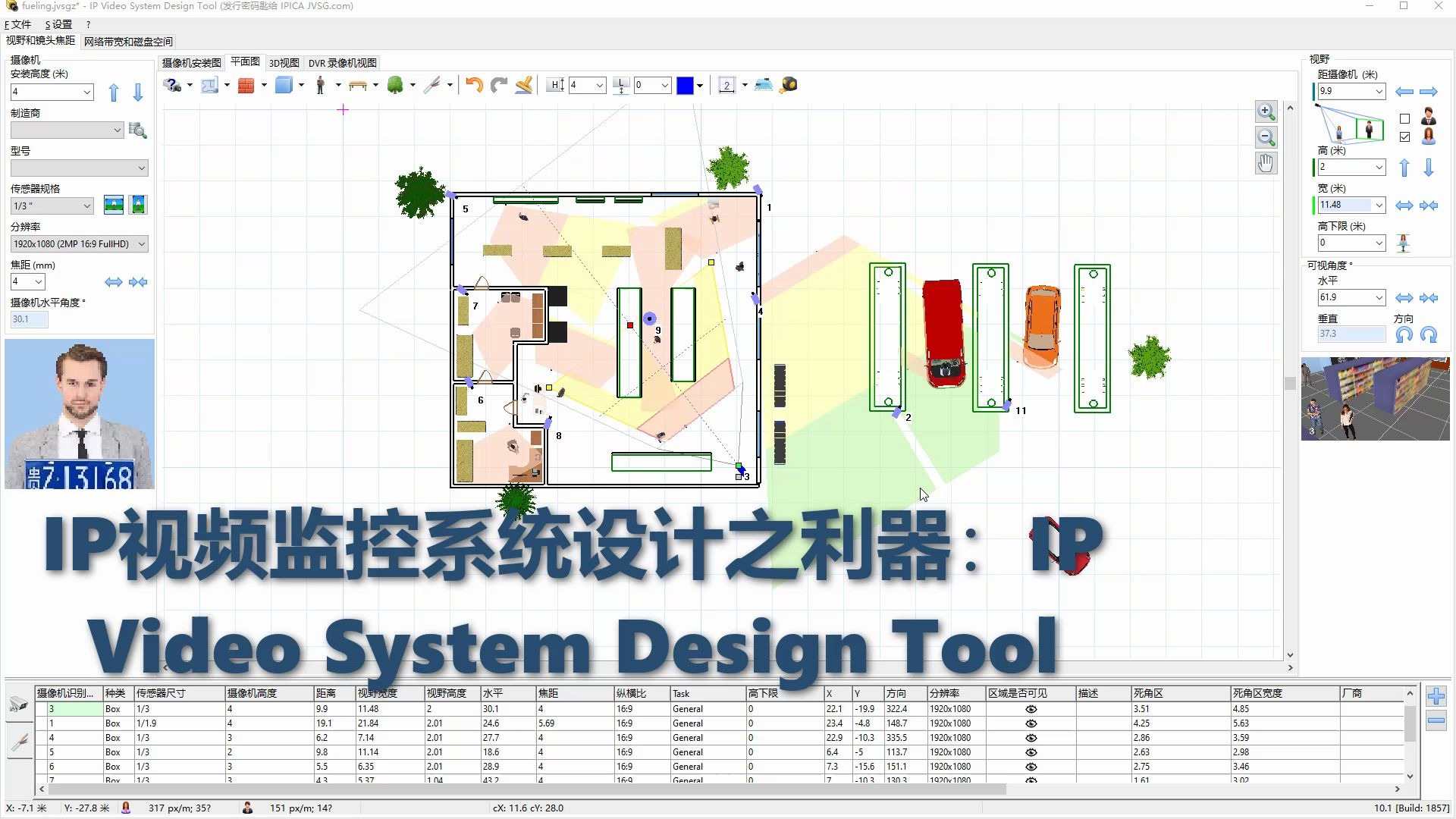Select the tree object tool
Viewport: 1456px width, 819px height.
395,85
